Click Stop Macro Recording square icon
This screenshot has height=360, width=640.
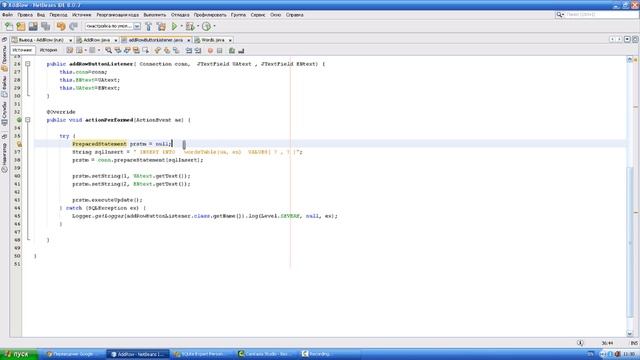220,51
